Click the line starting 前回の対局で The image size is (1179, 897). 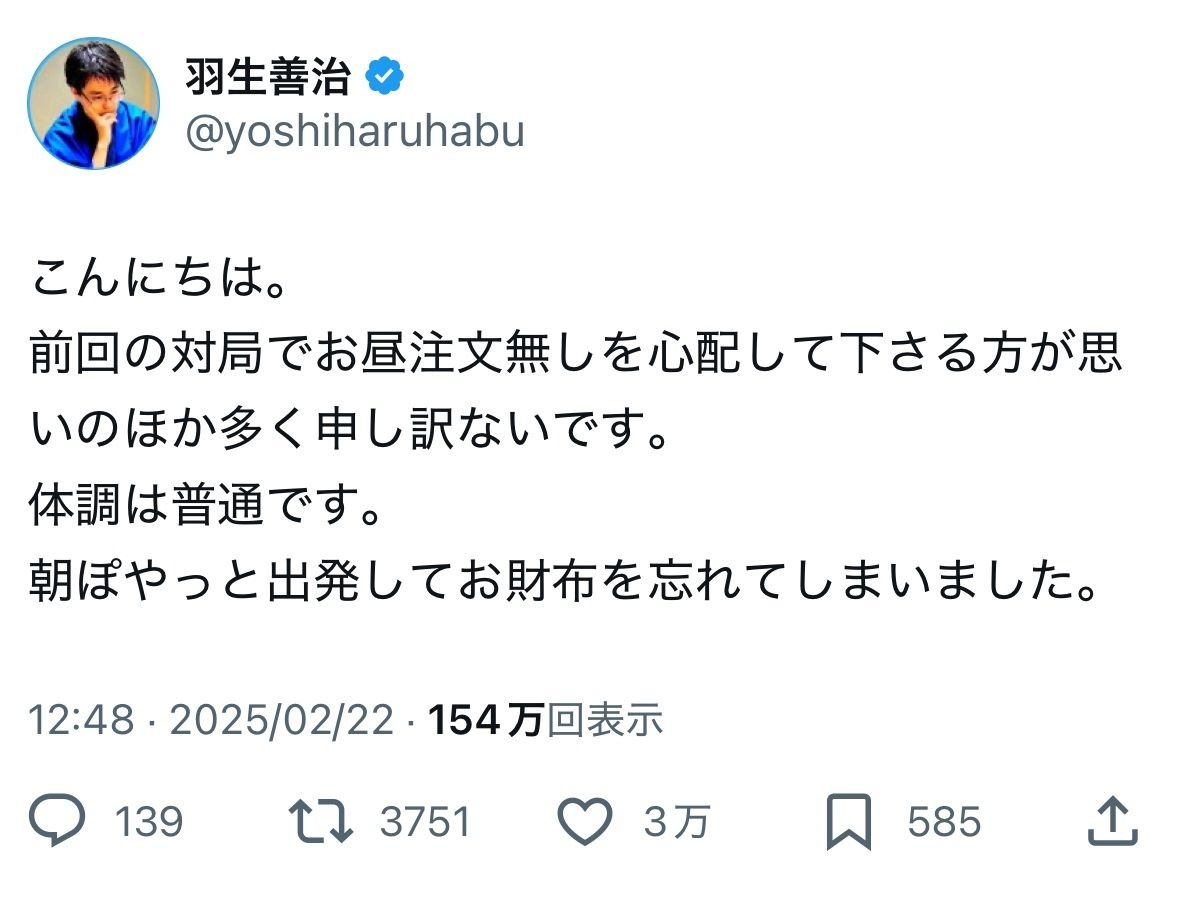tap(576, 357)
